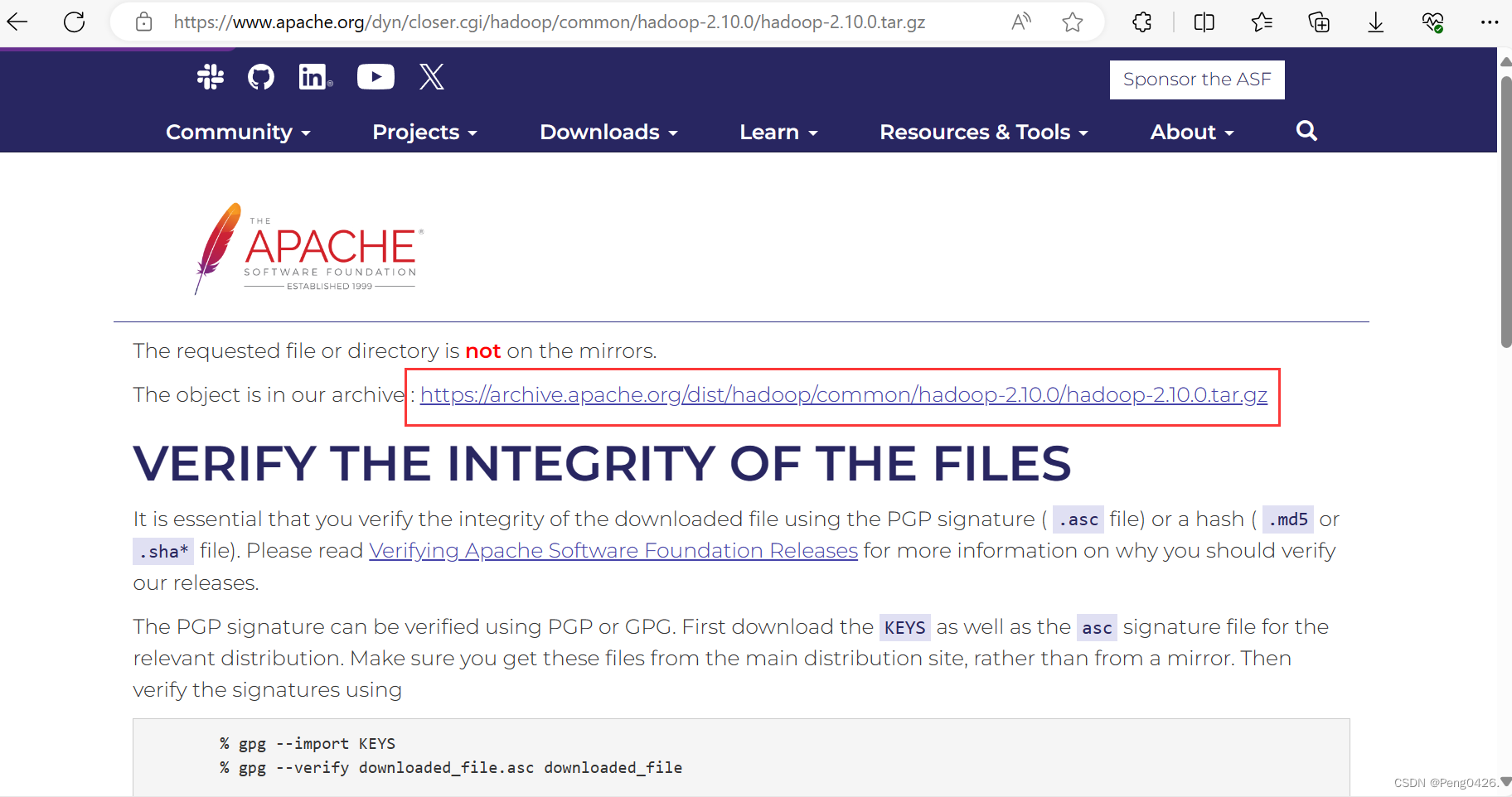Open the archive hadoop-2.10.0.tar.gz link
The image size is (1512, 797).
(x=844, y=395)
